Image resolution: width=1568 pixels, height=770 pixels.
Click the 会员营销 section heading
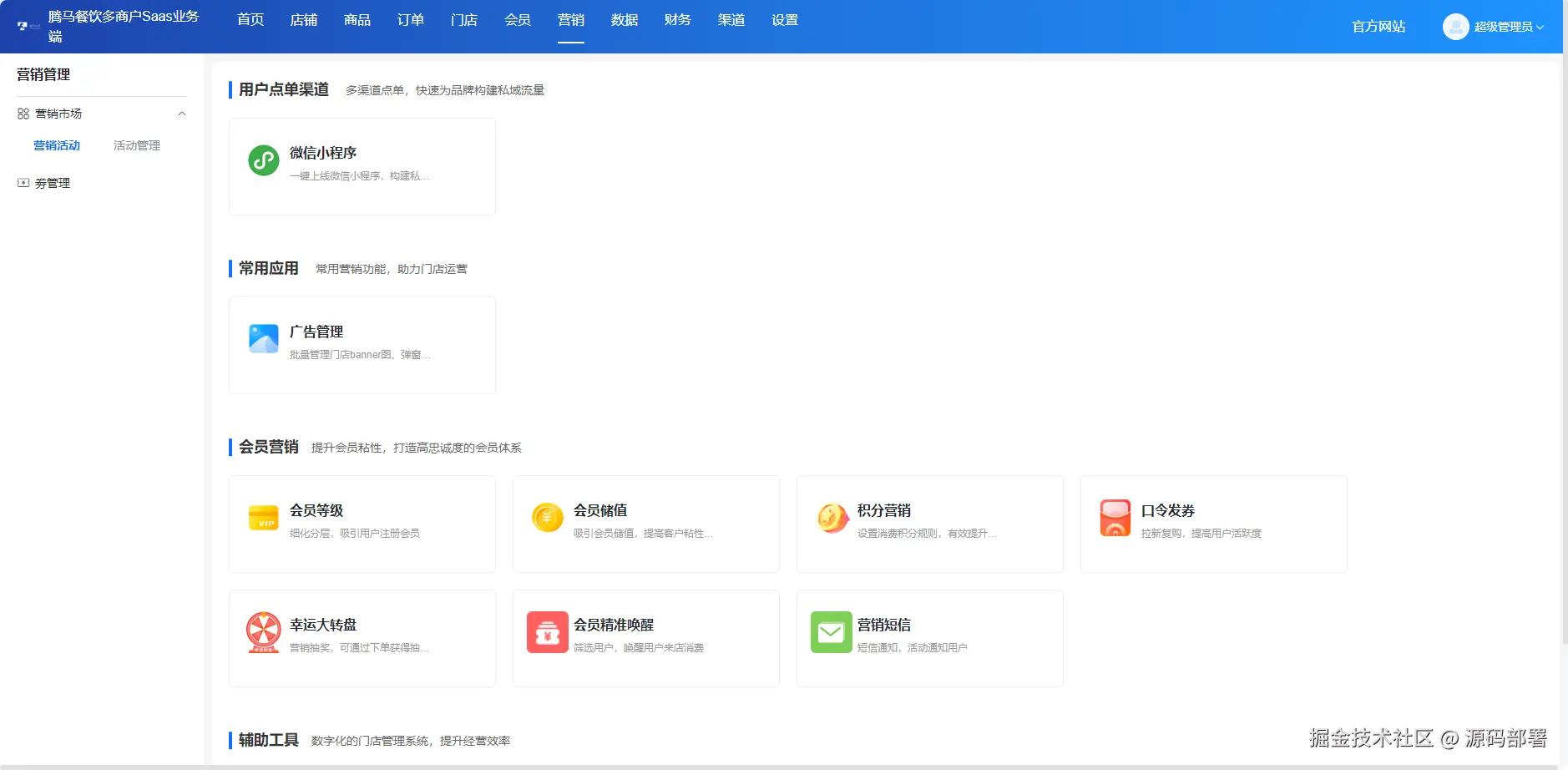[x=269, y=447]
